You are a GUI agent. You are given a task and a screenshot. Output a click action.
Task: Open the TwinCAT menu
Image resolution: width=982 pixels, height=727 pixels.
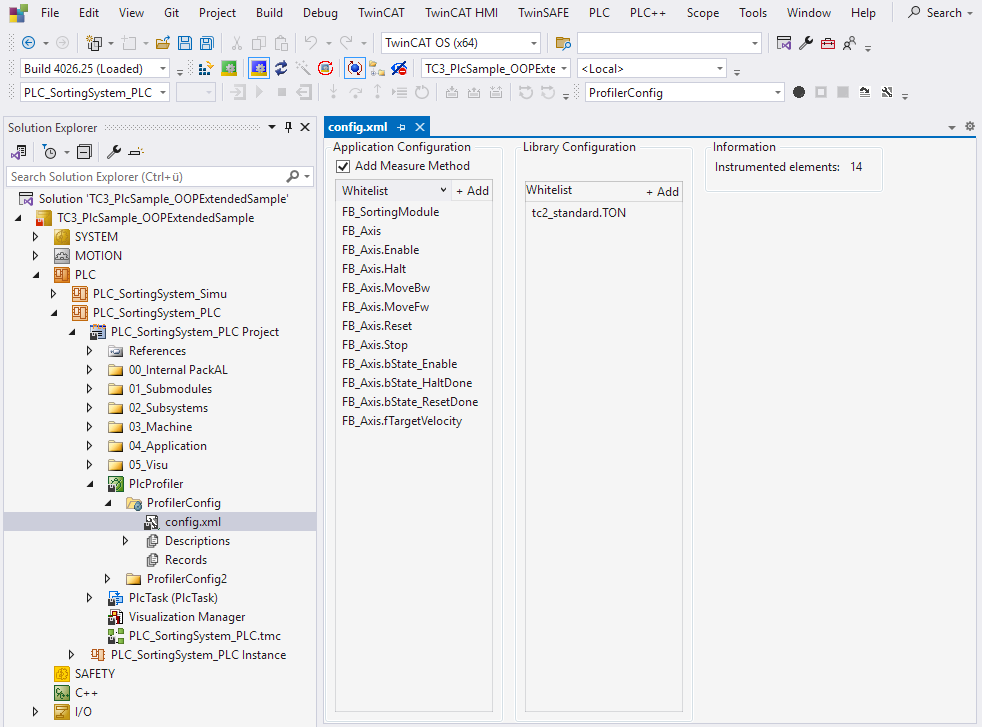click(x=381, y=13)
